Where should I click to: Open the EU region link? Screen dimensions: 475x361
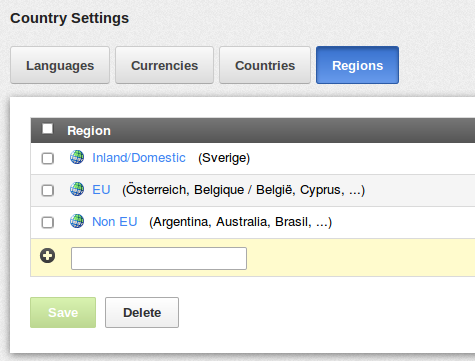point(101,190)
